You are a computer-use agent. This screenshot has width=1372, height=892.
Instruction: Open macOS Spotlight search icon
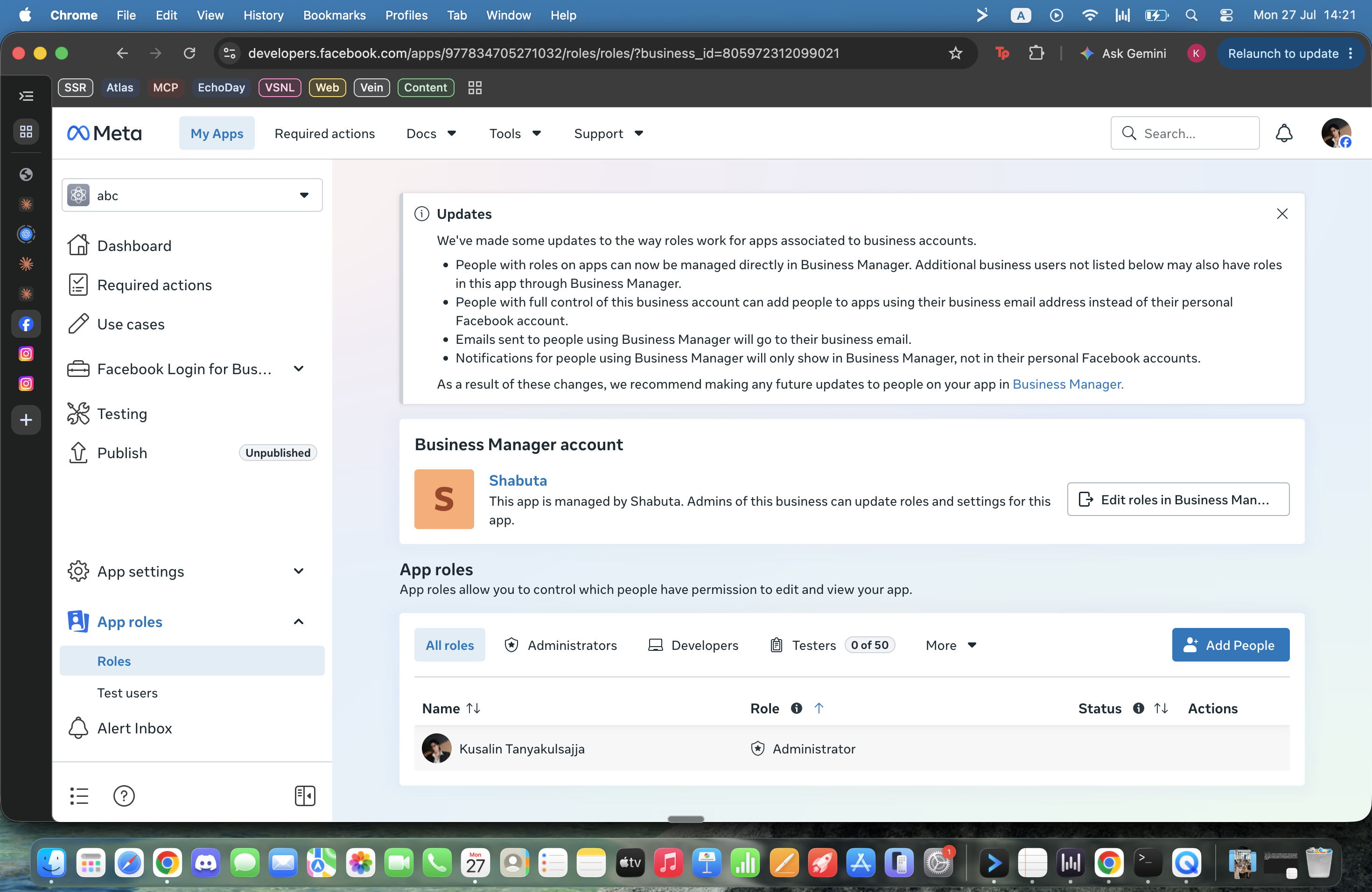[x=1191, y=15]
